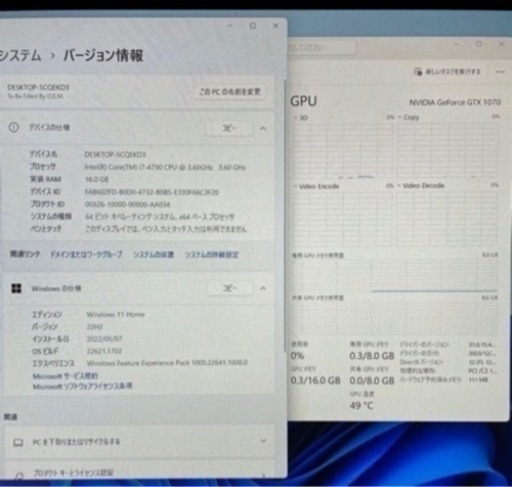Screen dimensions: 512x487
Task: Select the 49 °C GPU temperature value
Action: point(361,406)
